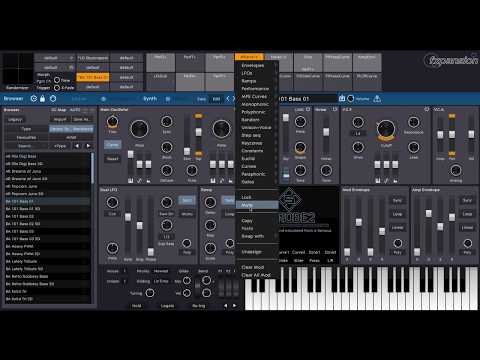Click the Randomizer button
This screenshot has width=480, height=360.
coord(17,88)
